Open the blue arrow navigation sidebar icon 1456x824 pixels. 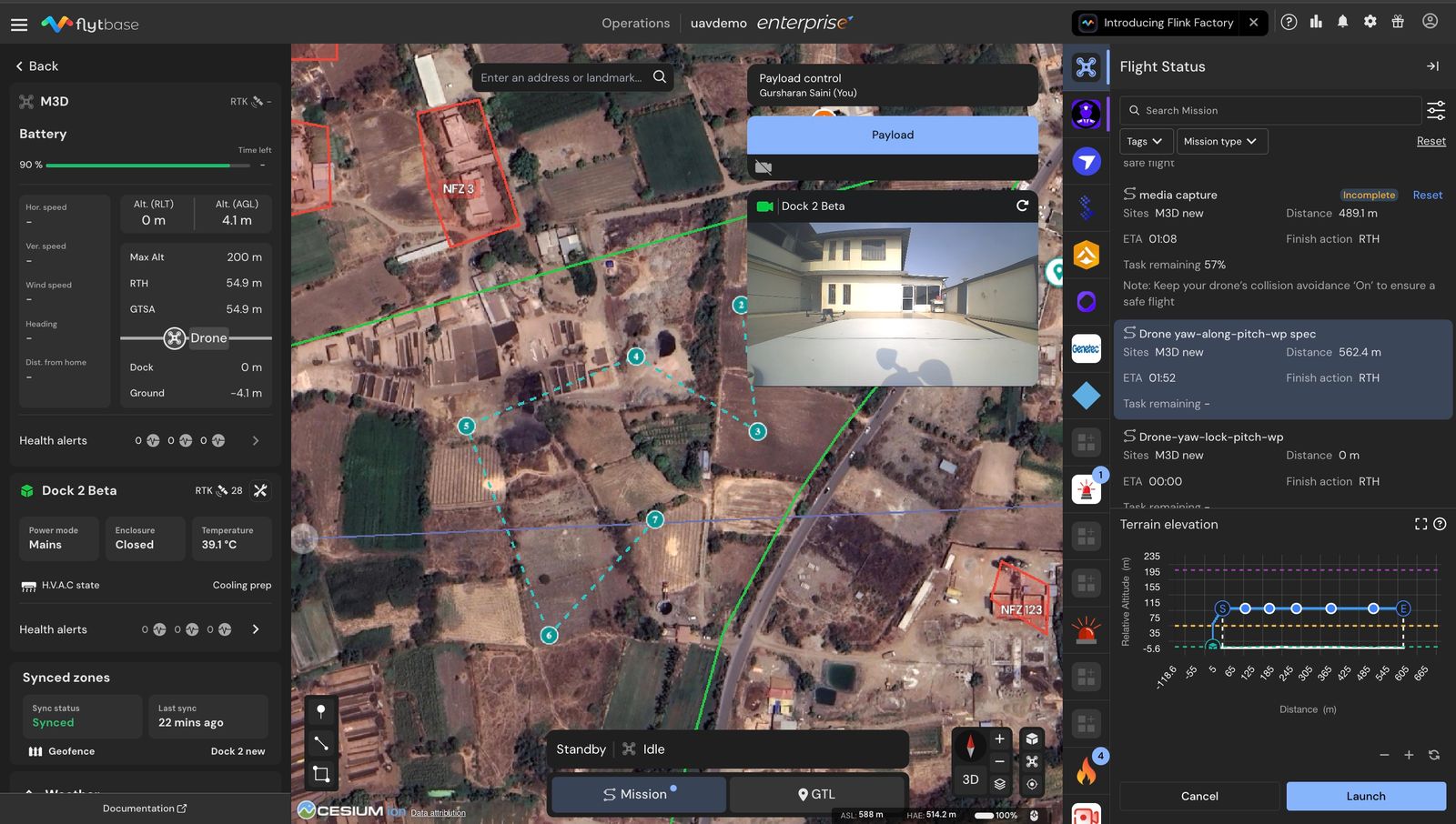(1087, 161)
